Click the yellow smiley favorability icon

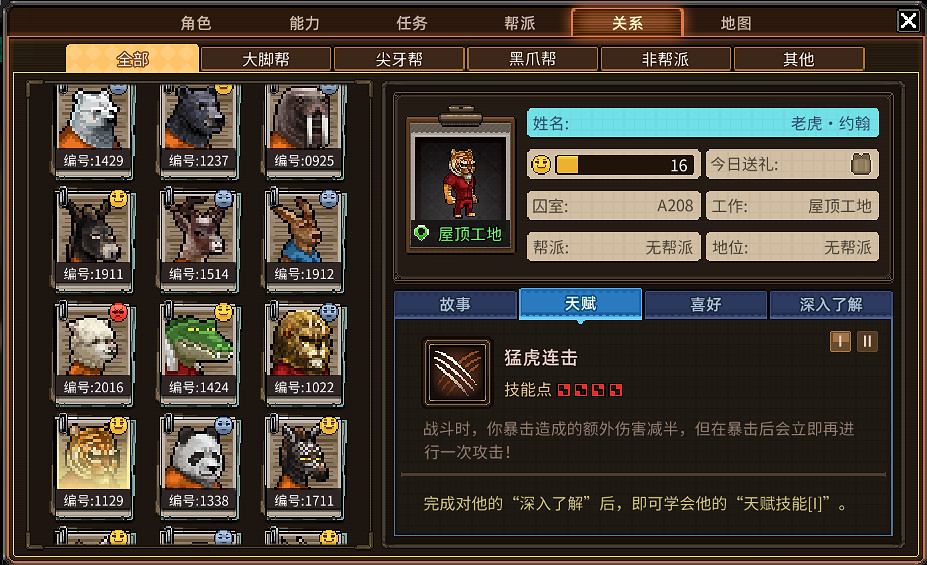(541, 164)
